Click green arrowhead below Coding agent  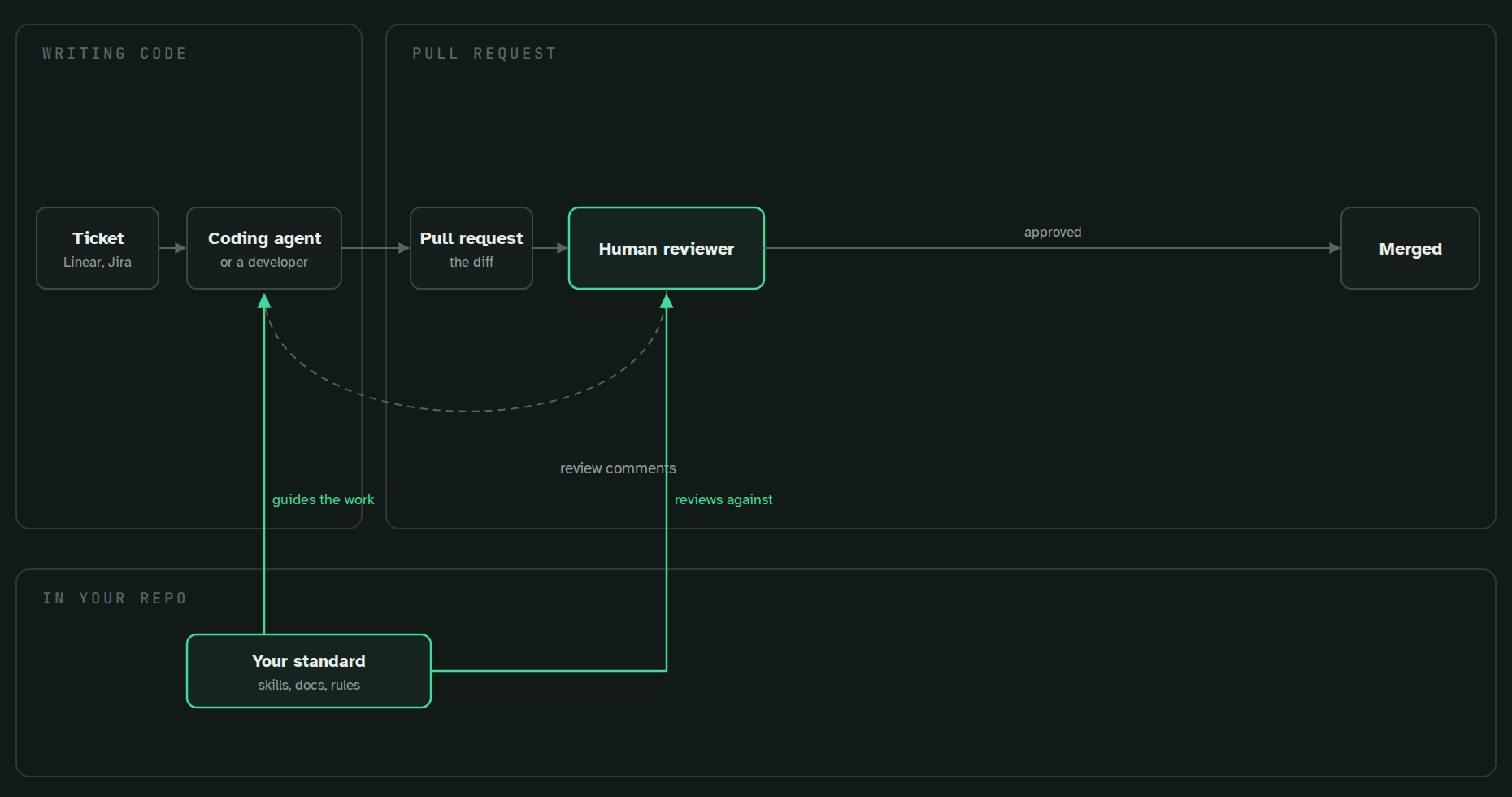(264, 302)
